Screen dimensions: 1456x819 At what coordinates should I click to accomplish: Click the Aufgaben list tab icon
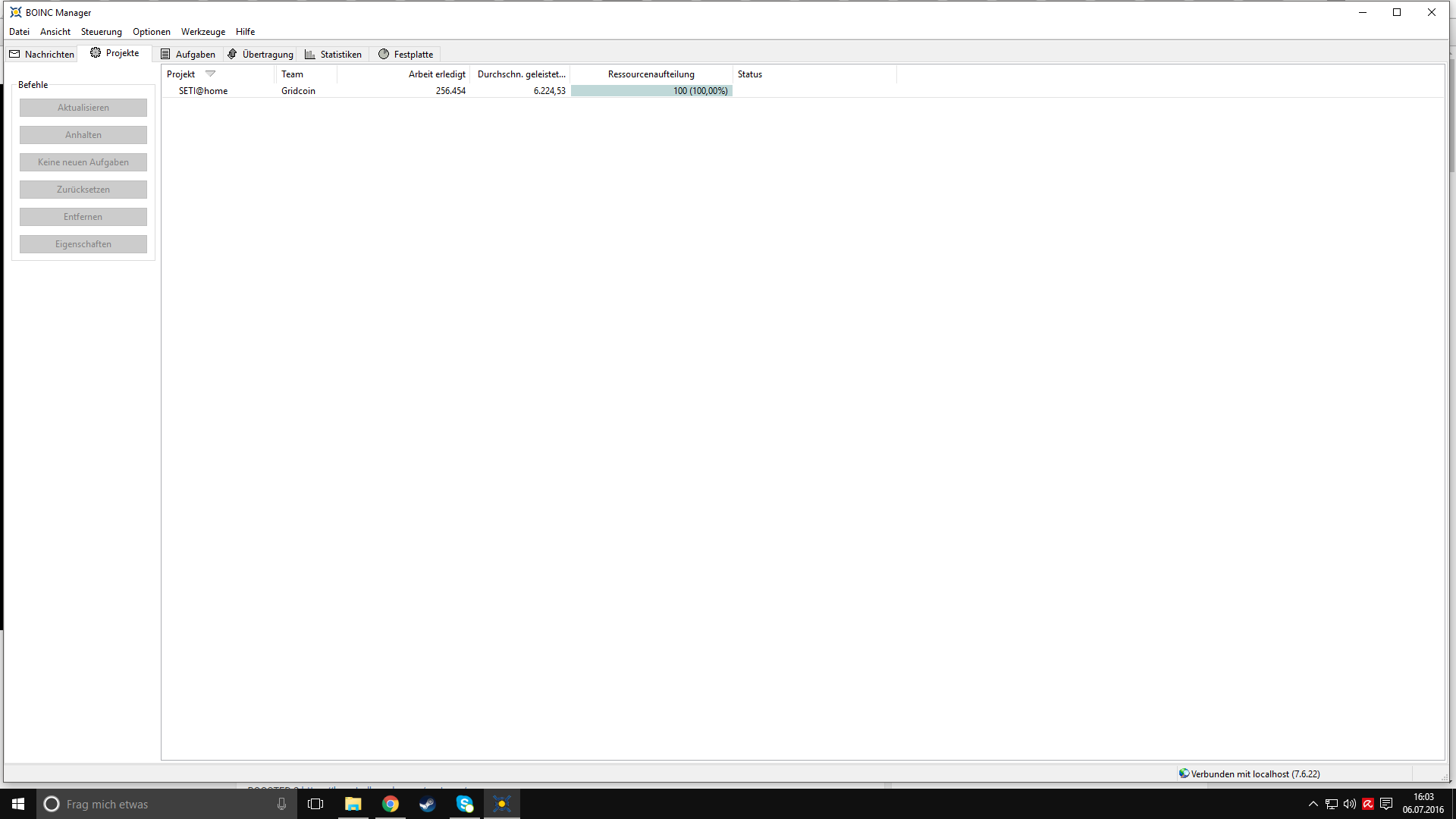[x=165, y=54]
